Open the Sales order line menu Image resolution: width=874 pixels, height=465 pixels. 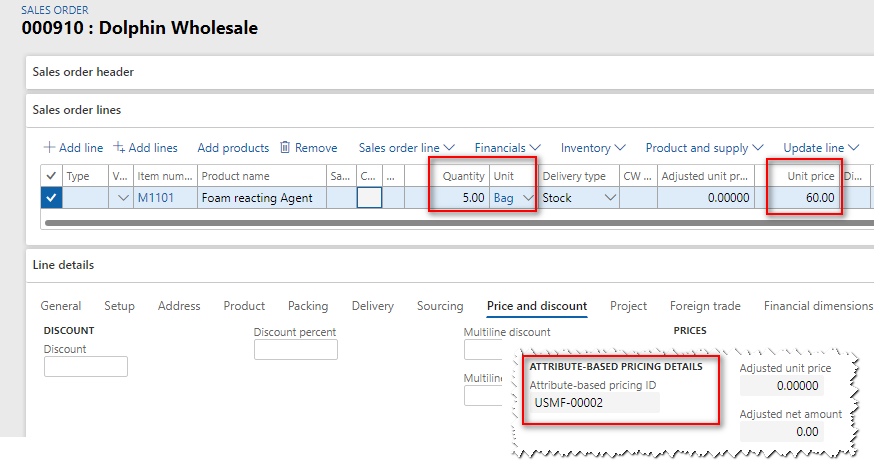(x=406, y=148)
